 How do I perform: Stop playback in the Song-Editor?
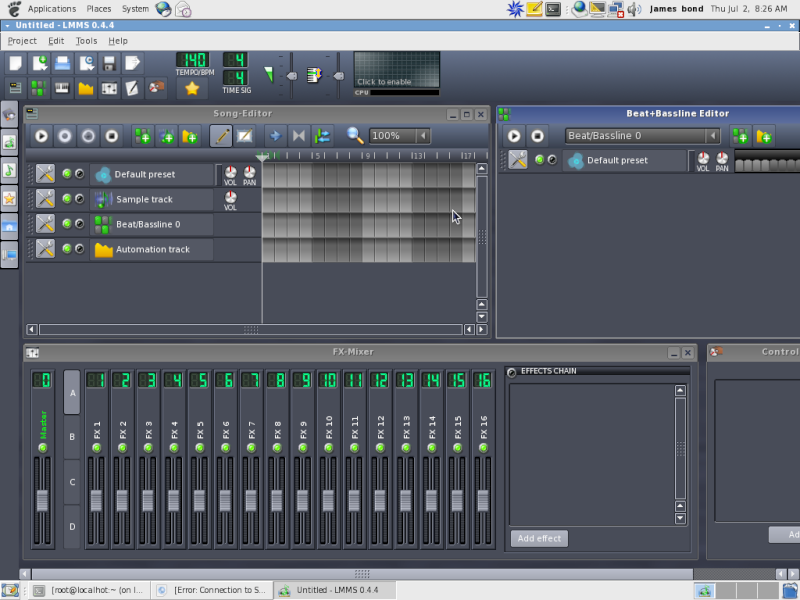click(x=112, y=136)
